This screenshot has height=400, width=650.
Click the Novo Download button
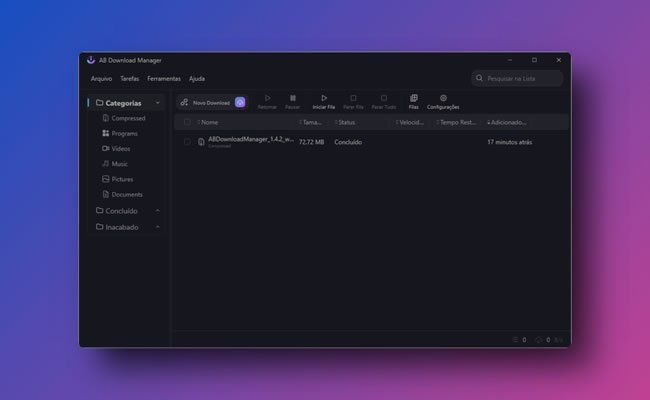206,102
